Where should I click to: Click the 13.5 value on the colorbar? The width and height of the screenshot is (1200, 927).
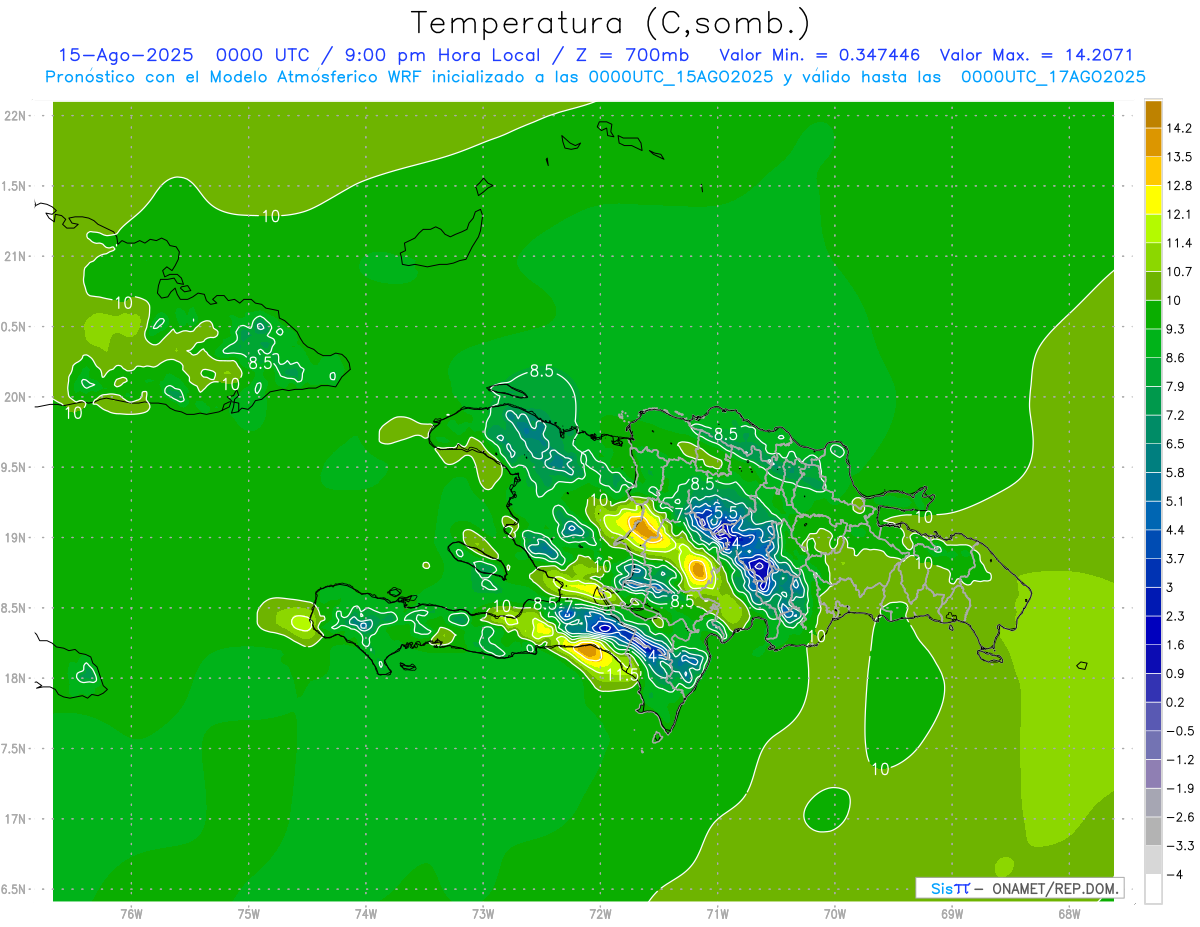[1179, 156]
